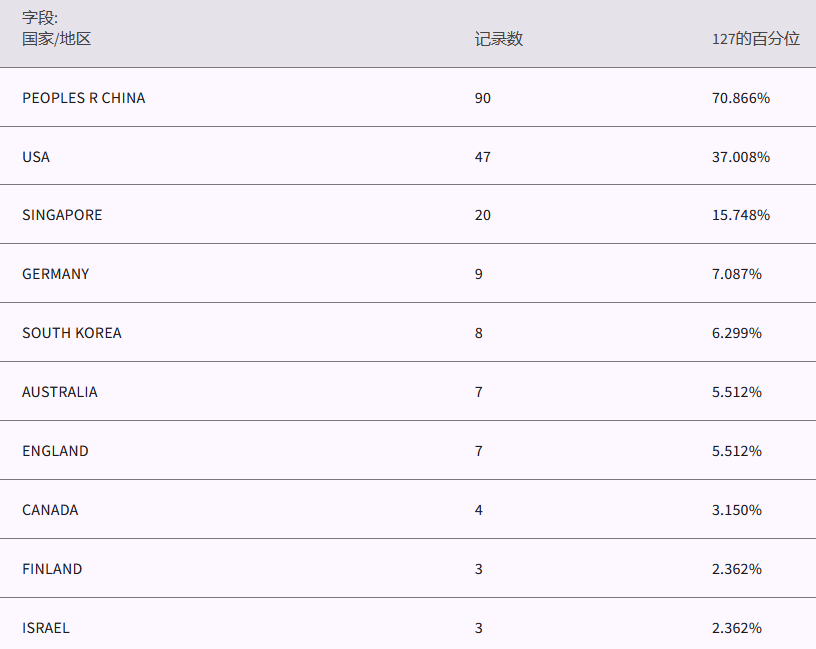
Task: Click record count 90 for China
Action: (x=483, y=98)
